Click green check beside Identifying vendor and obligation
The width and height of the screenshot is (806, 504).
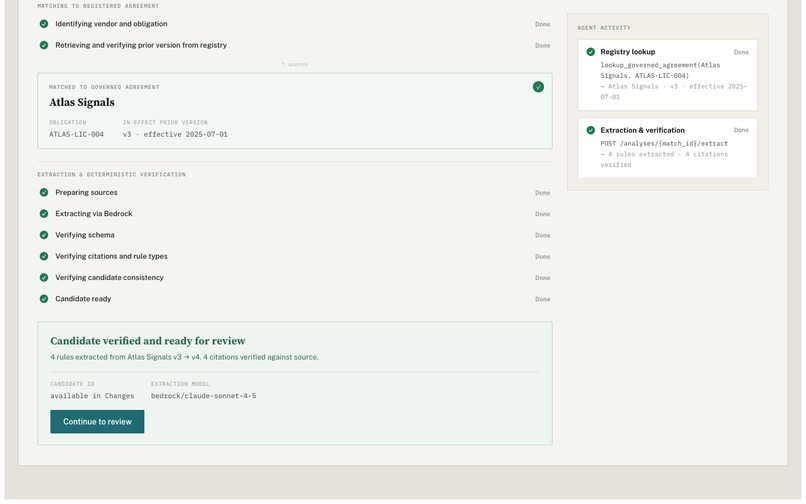click(x=44, y=24)
